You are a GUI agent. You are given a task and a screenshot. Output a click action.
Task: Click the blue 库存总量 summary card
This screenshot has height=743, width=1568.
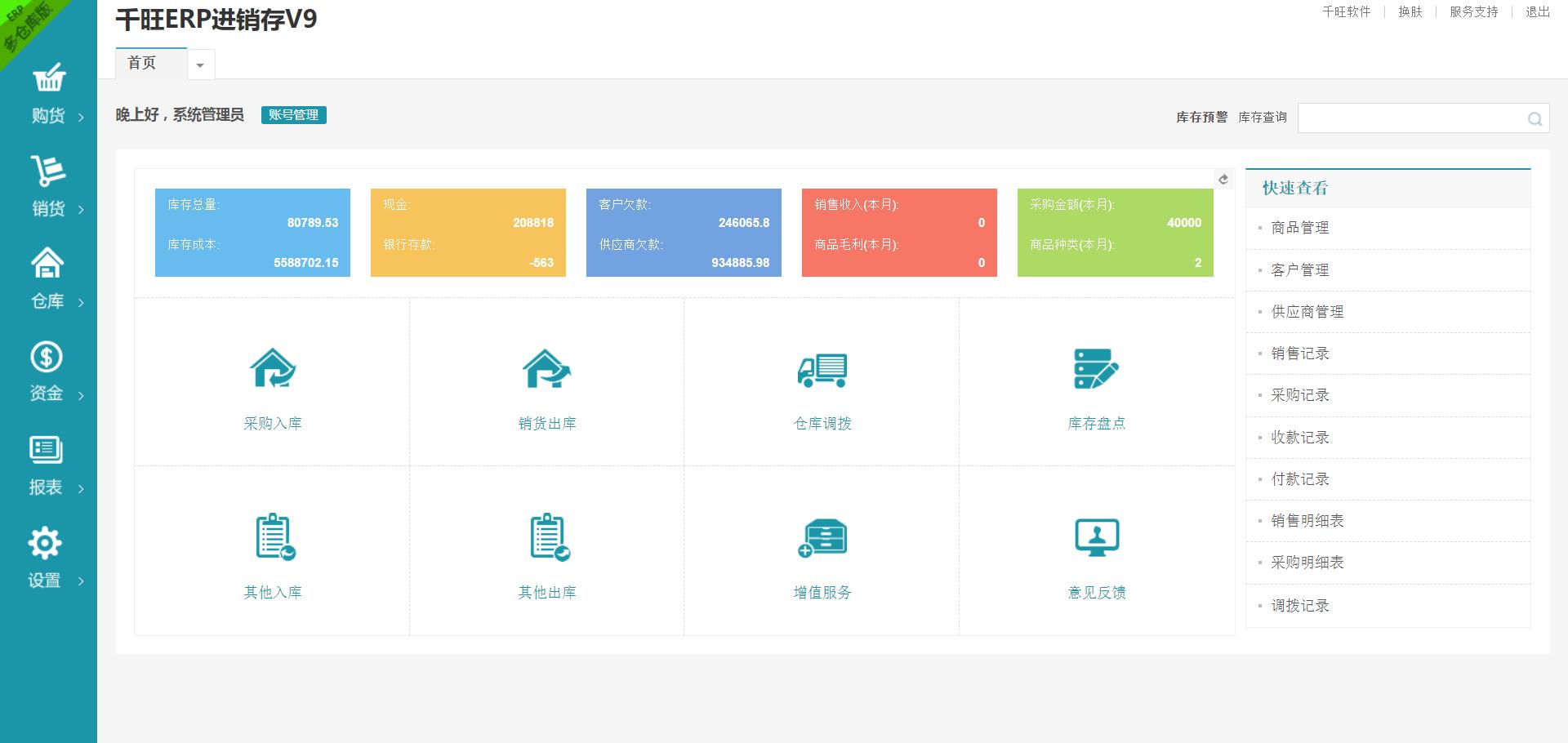click(252, 233)
